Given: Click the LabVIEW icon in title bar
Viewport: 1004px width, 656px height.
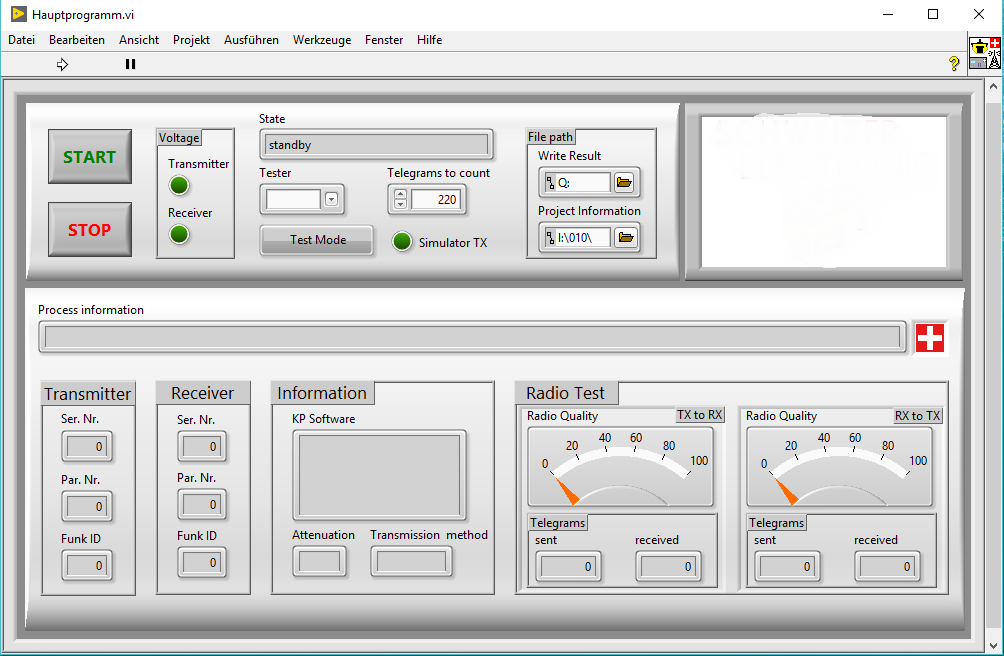Looking at the screenshot, I should click(19, 14).
